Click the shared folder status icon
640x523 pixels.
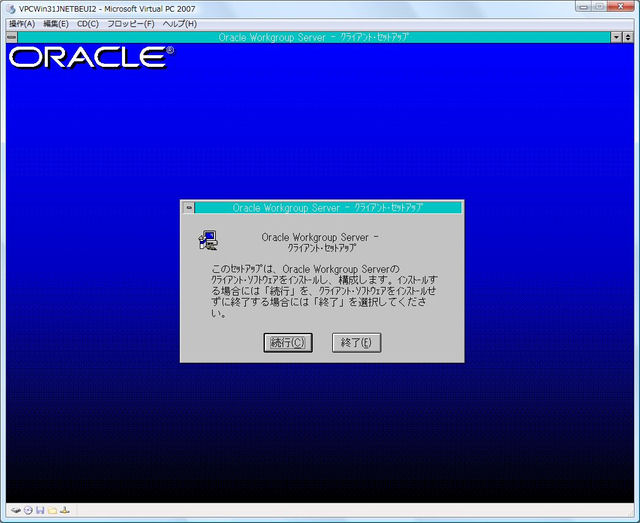(x=52, y=510)
